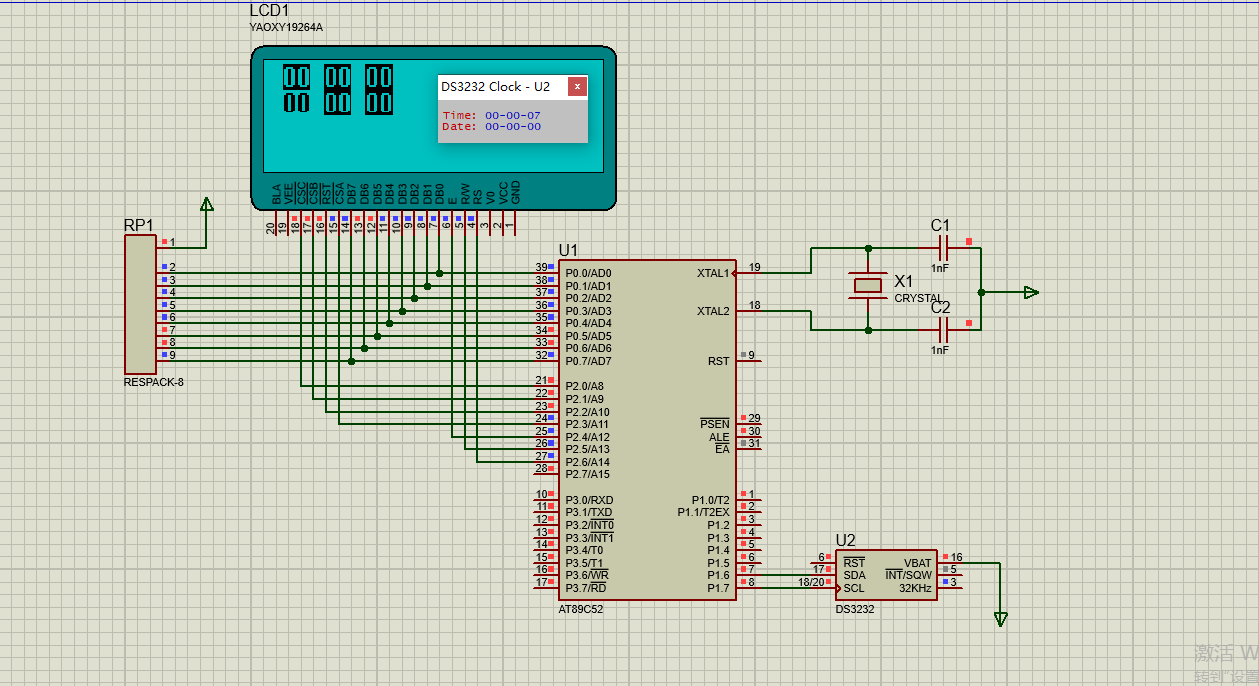Click the BLA pin label on LCD1

point(276,194)
